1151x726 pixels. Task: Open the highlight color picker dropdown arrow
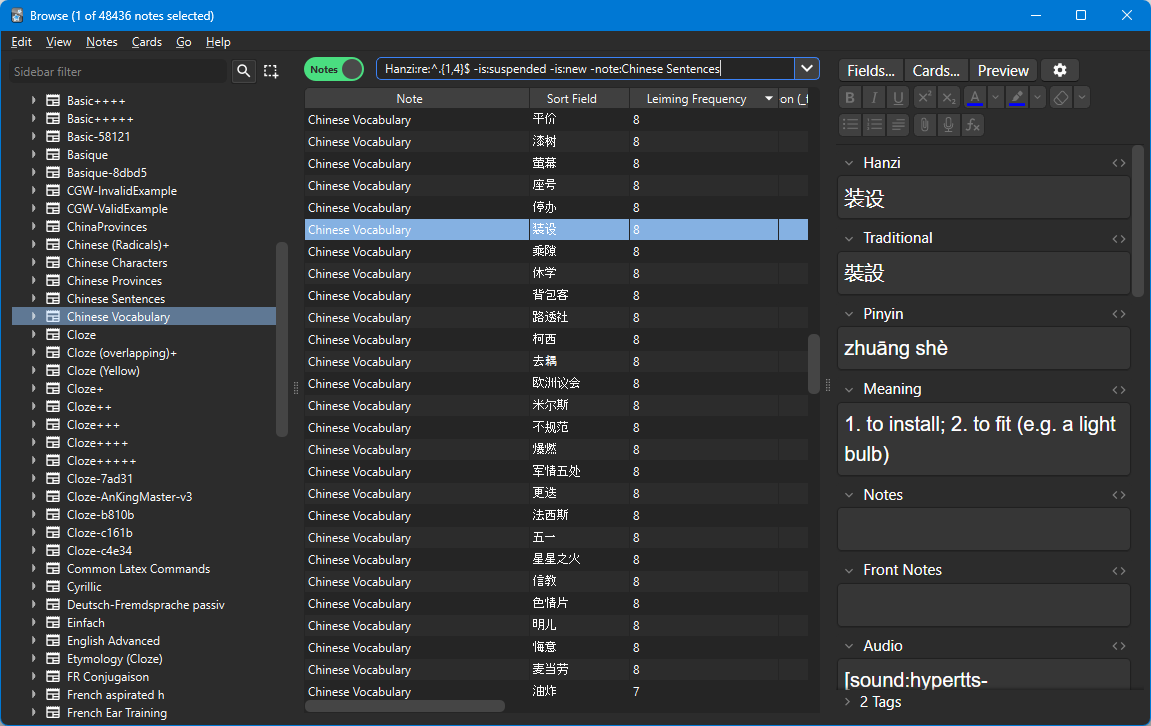tap(1037, 98)
